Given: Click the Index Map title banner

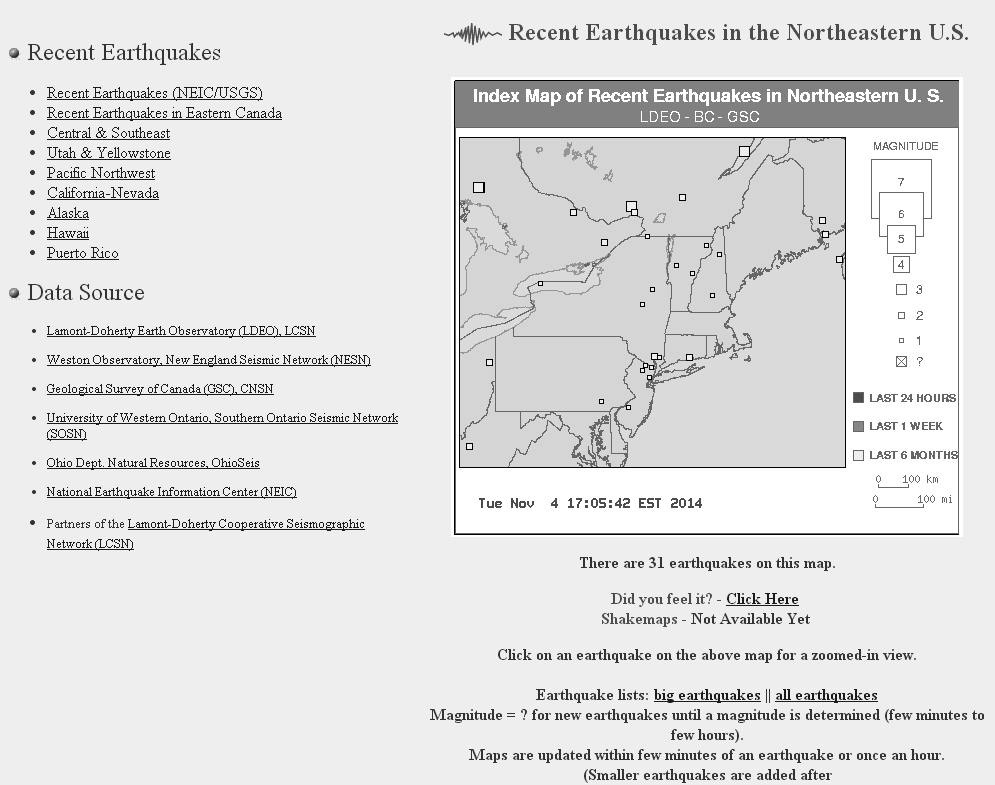Looking at the screenshot, I should click(x=707, y=104).
